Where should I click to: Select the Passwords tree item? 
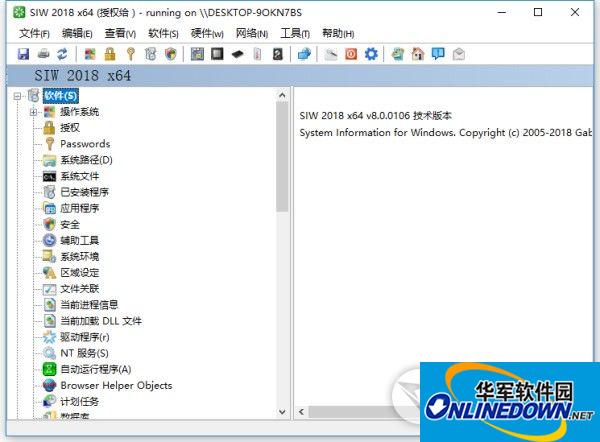click(85, 144)
